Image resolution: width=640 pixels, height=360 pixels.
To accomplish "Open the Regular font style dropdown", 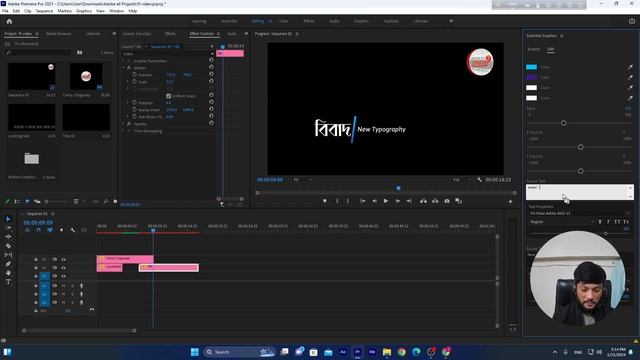I will [562, 222].
